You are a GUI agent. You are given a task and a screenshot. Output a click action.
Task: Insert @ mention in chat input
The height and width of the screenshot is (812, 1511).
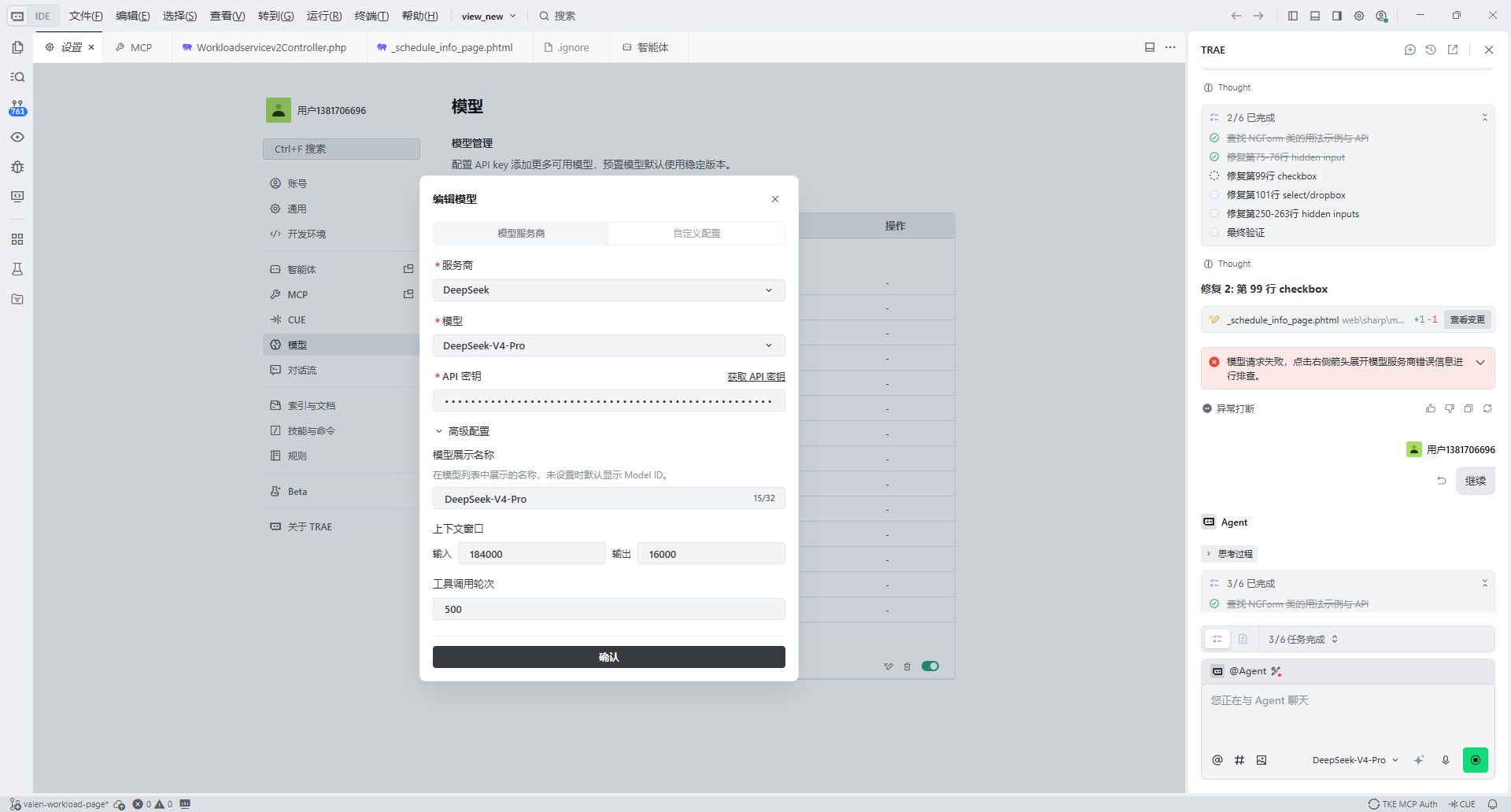click(1217, 760)
